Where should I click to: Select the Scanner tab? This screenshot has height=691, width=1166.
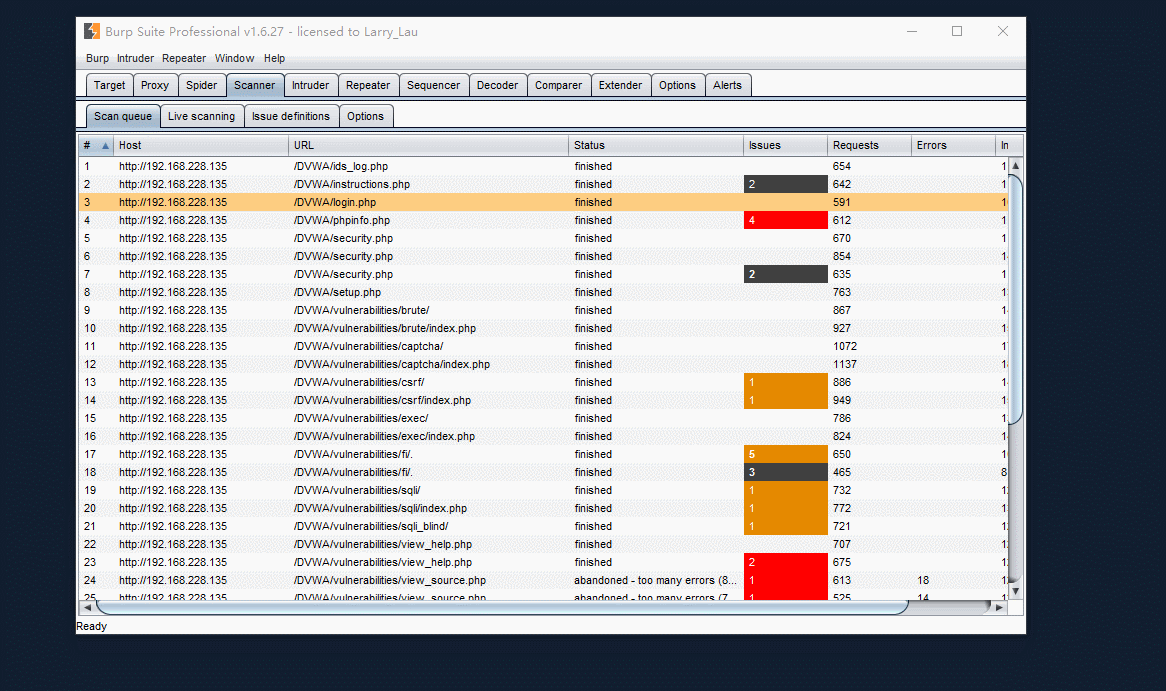(254, 86)
